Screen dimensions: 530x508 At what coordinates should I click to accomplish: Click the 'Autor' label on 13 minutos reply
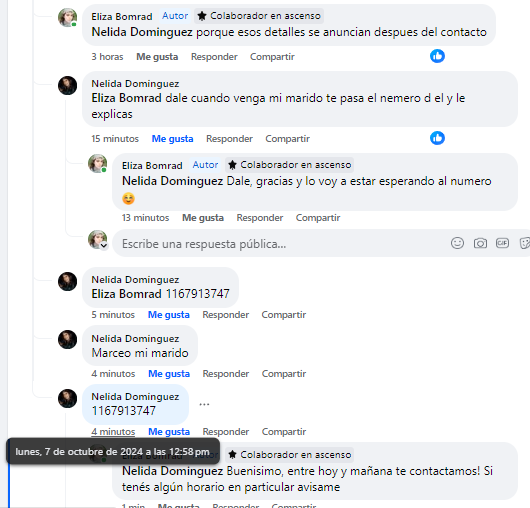coord(205,165)
